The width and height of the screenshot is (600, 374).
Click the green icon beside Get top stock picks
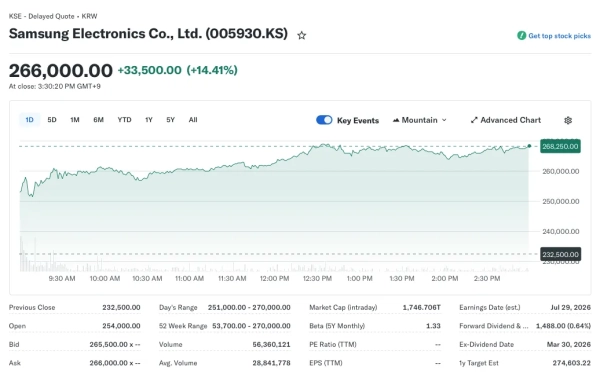coord(521,36)
